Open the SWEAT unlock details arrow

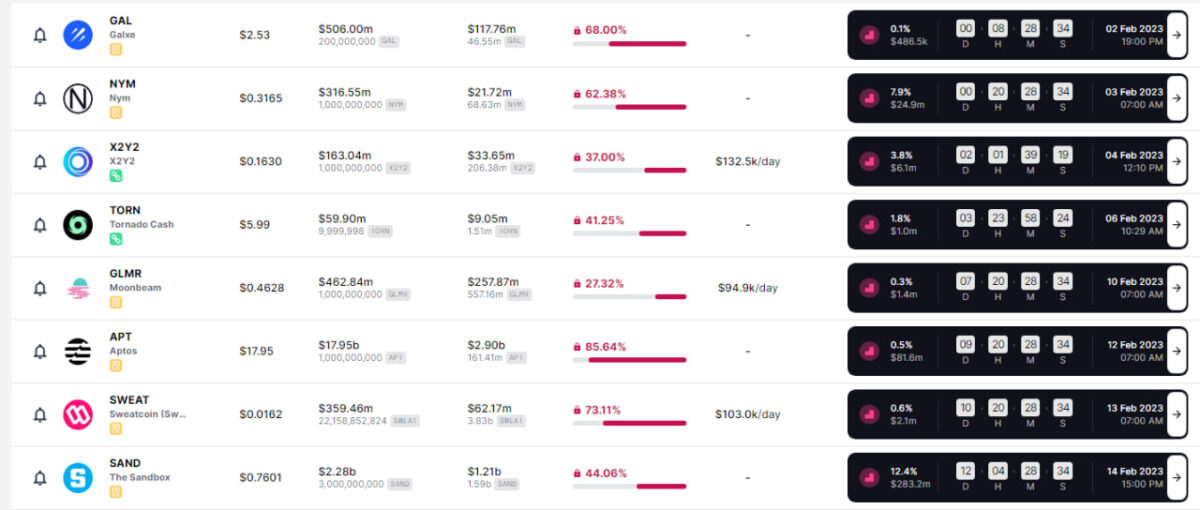pyautogui.click(x=1177, y=414)
